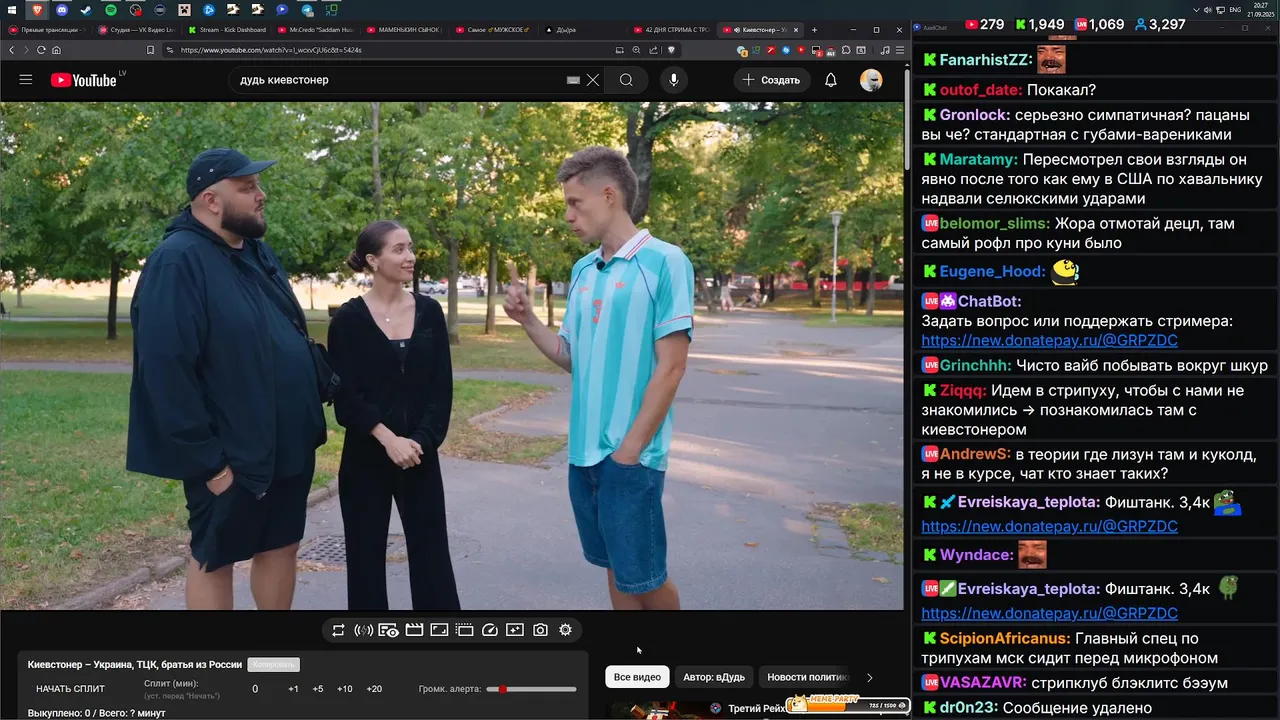Image resolution: width=1280 pixels, height=720 pixels.
Task: Open a new browser tab with plus
Action: coord(814,30)
